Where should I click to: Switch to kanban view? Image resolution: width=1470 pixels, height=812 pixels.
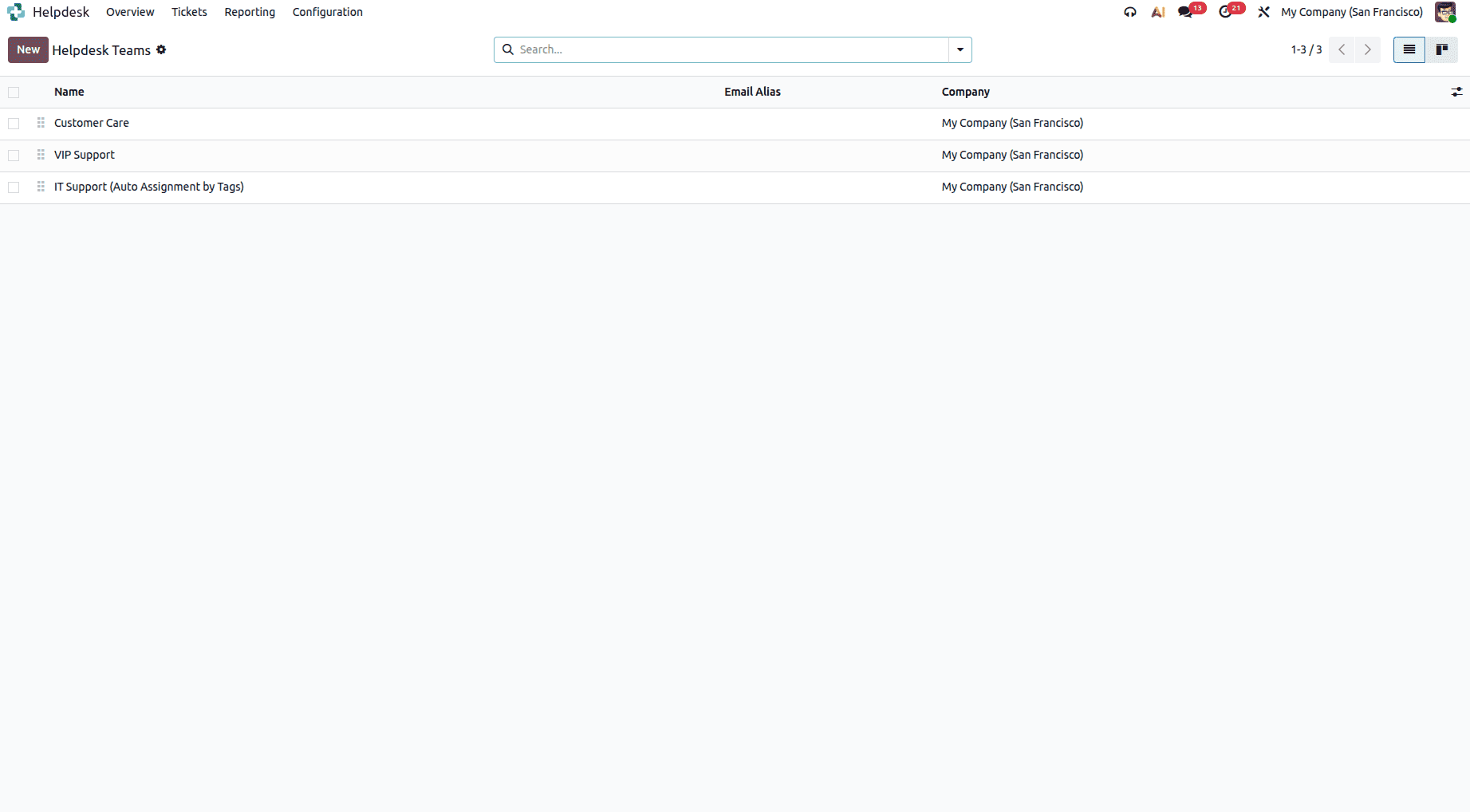[x=1442, y=49]
